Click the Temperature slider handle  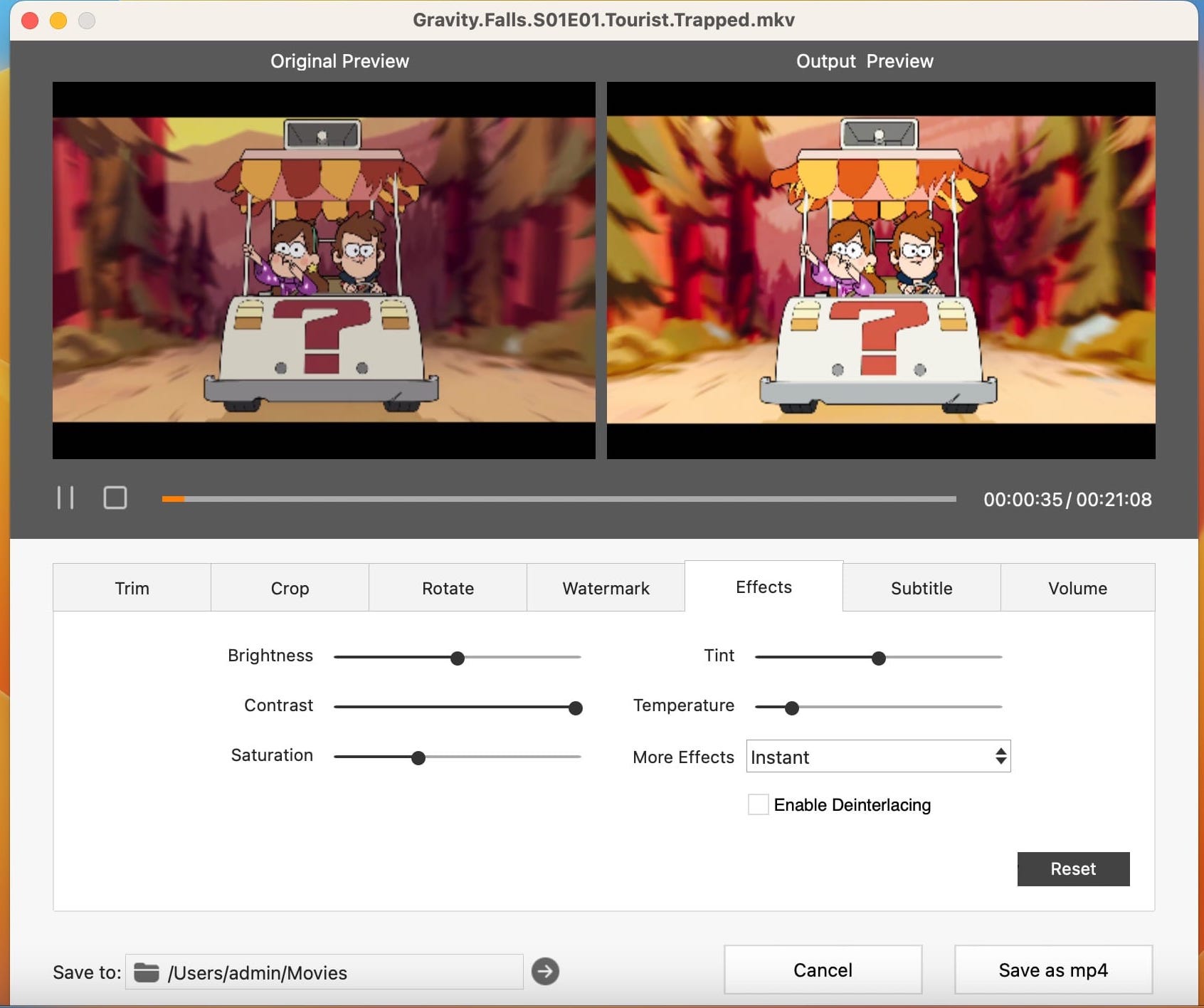(x=791, y=708)
